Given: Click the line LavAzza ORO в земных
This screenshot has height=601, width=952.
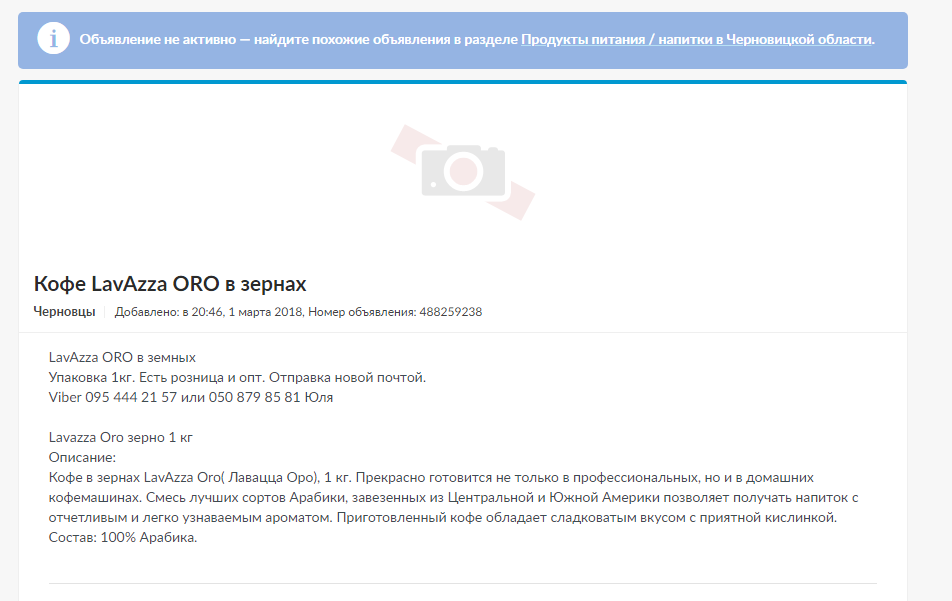Looking at the screenshot, I should point(122,357).
